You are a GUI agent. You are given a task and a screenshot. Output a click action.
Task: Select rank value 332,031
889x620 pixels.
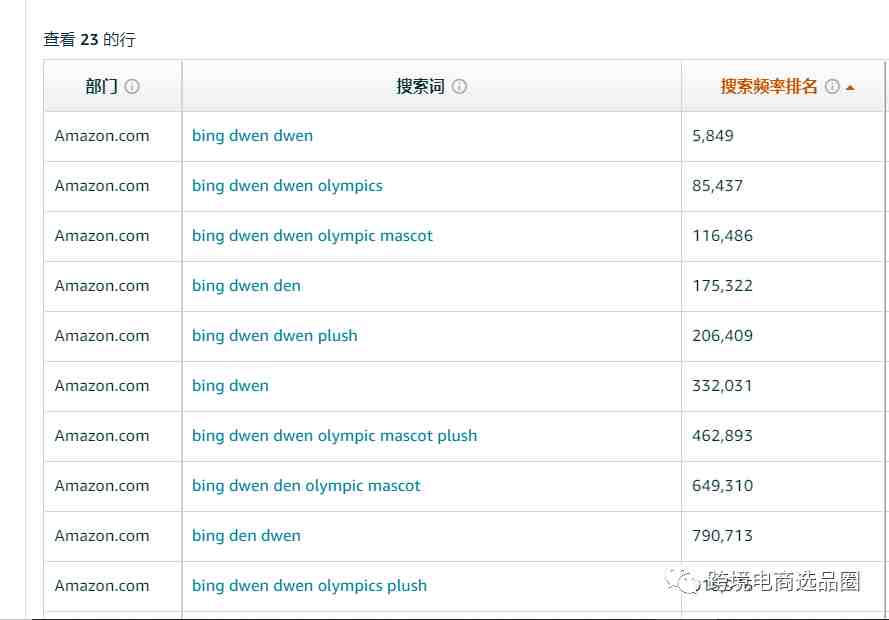tap(722, 386)
